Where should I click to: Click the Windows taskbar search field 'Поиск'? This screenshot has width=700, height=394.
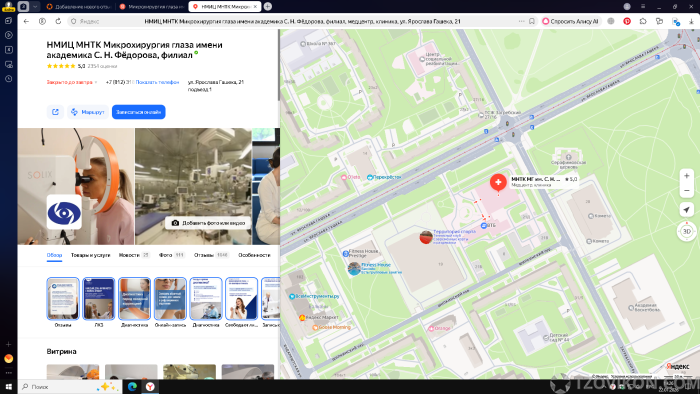point(71,387)
